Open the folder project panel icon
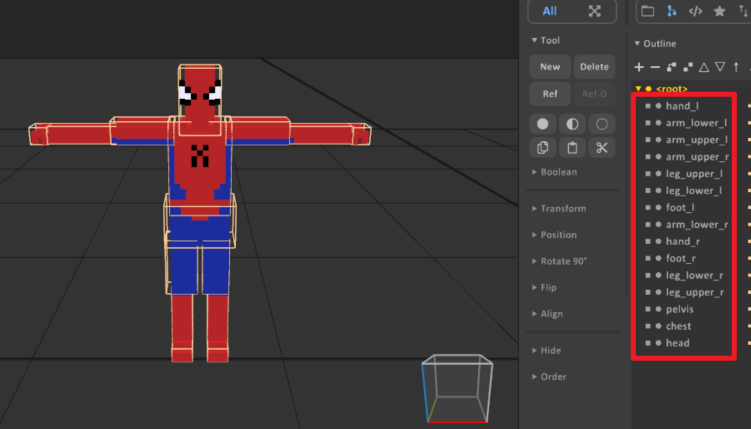 click(x=648, y=11)
